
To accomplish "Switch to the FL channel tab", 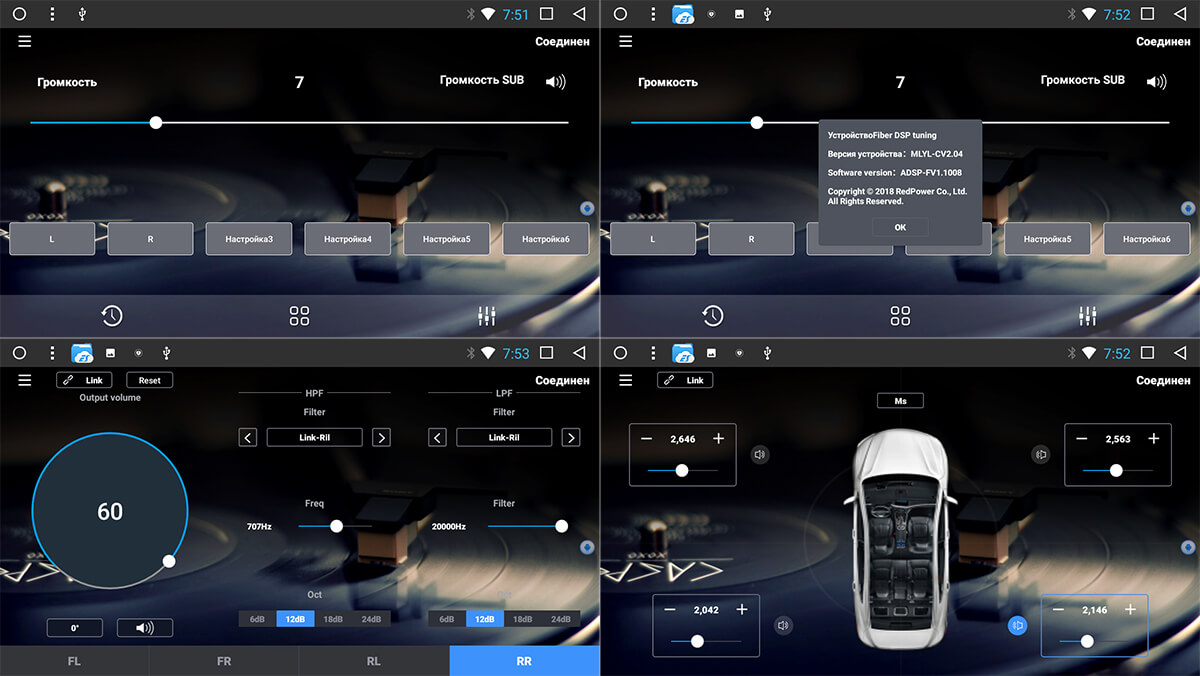I will click(x=74, y=661).
